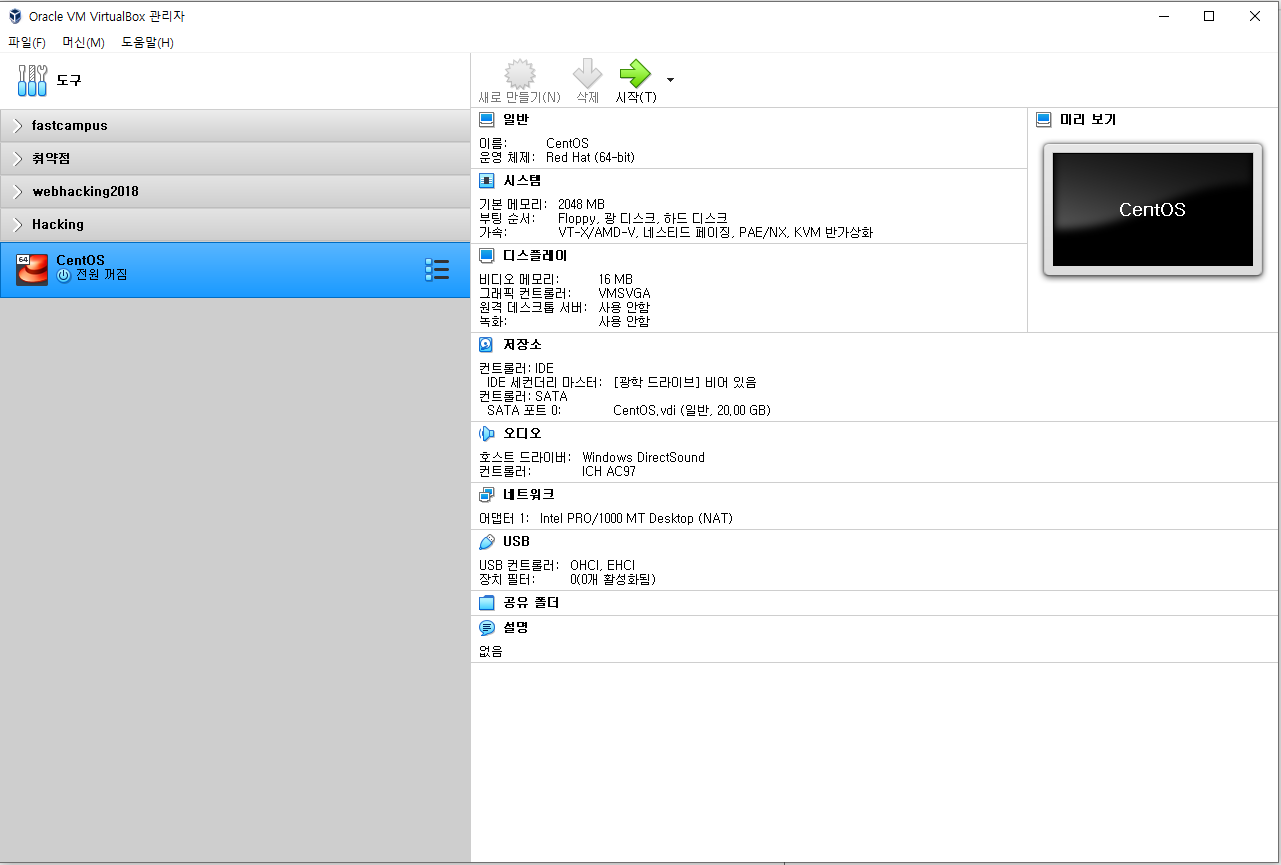1281x865 pixels.
Task: Click 'ICH AC97' audio controller value
Action: tap(609, 472)
